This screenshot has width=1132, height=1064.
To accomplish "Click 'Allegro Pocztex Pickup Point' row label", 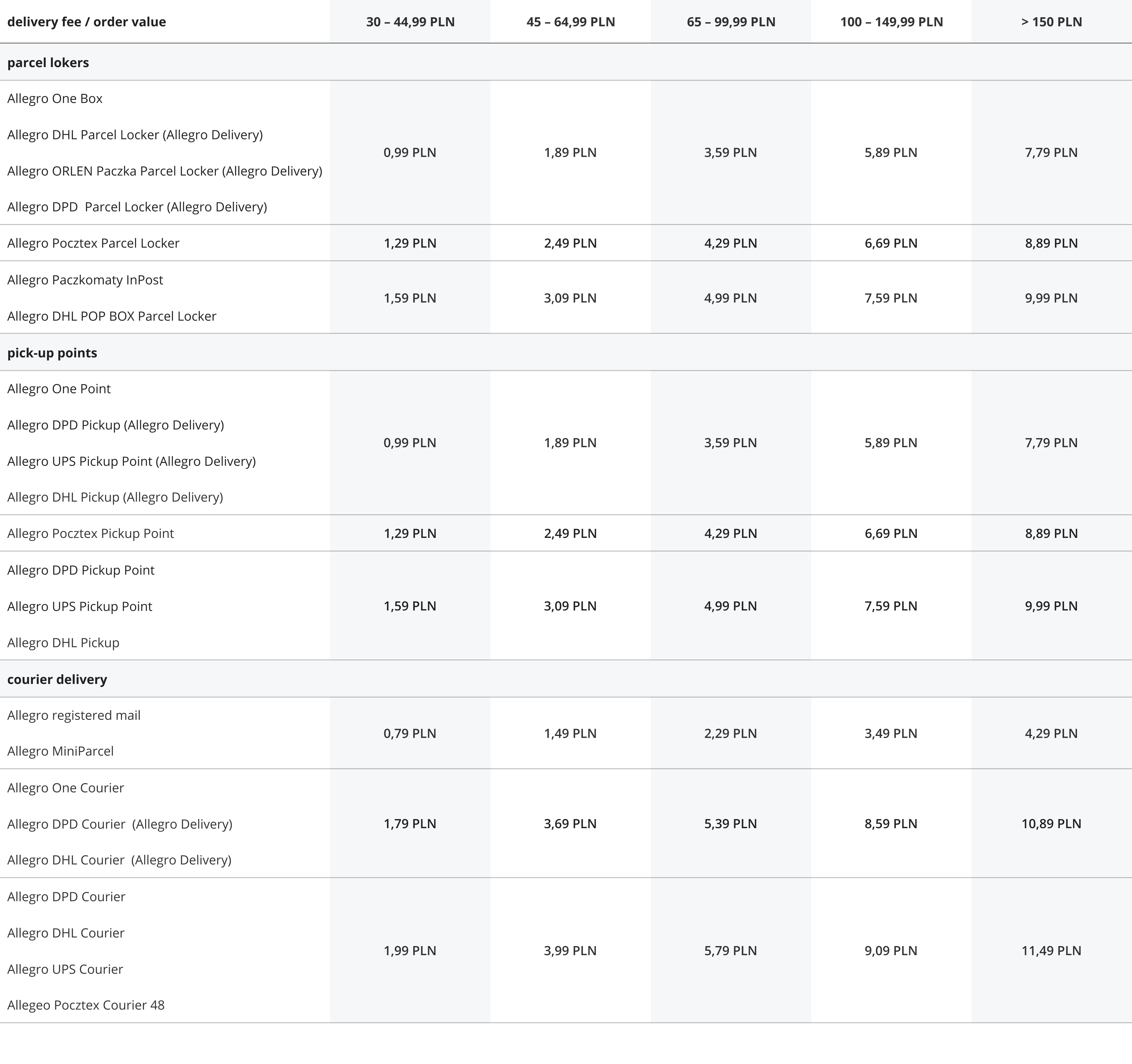I will pos(90,533).
